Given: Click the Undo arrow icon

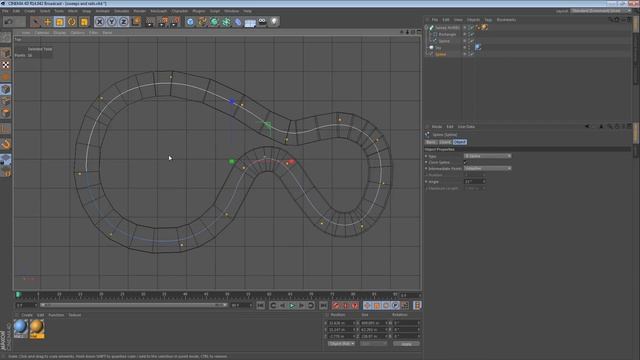Looking at the screenshot, I should (9, 22).
